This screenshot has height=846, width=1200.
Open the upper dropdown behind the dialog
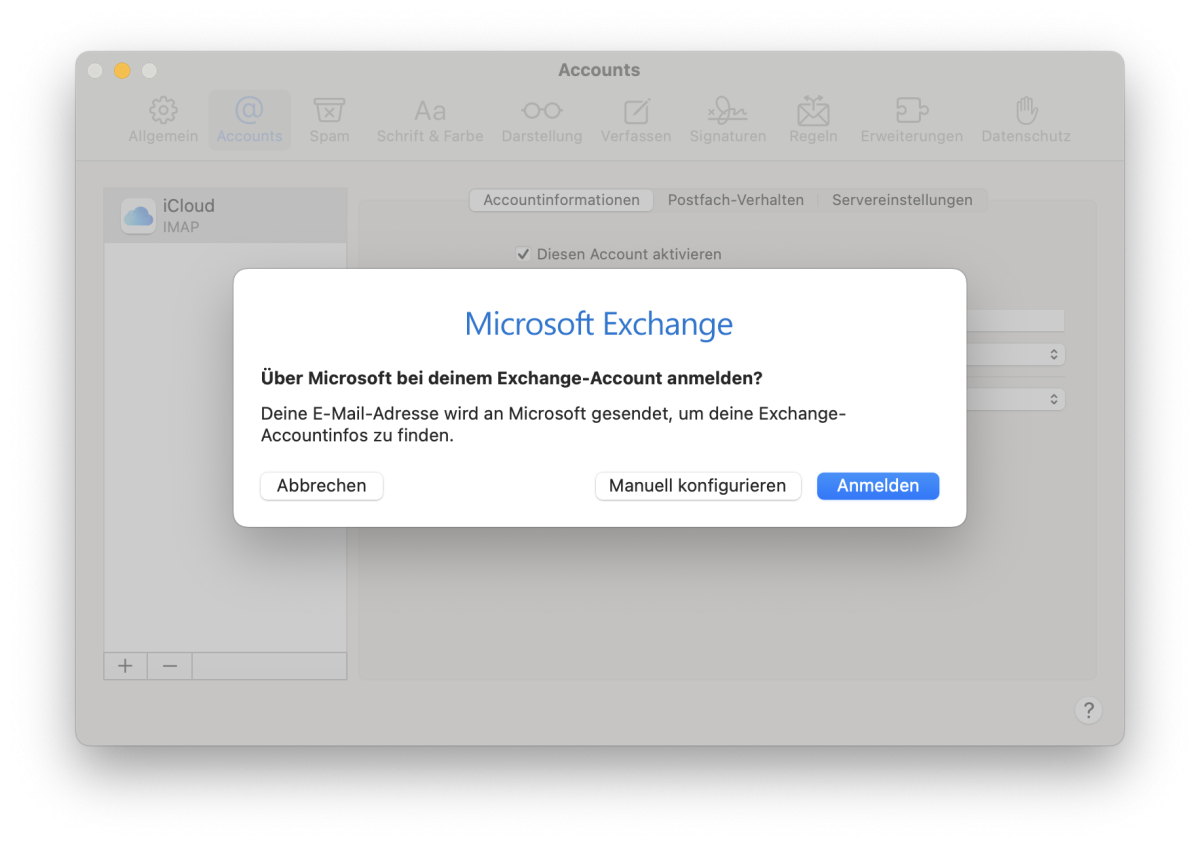(1015, 355)
